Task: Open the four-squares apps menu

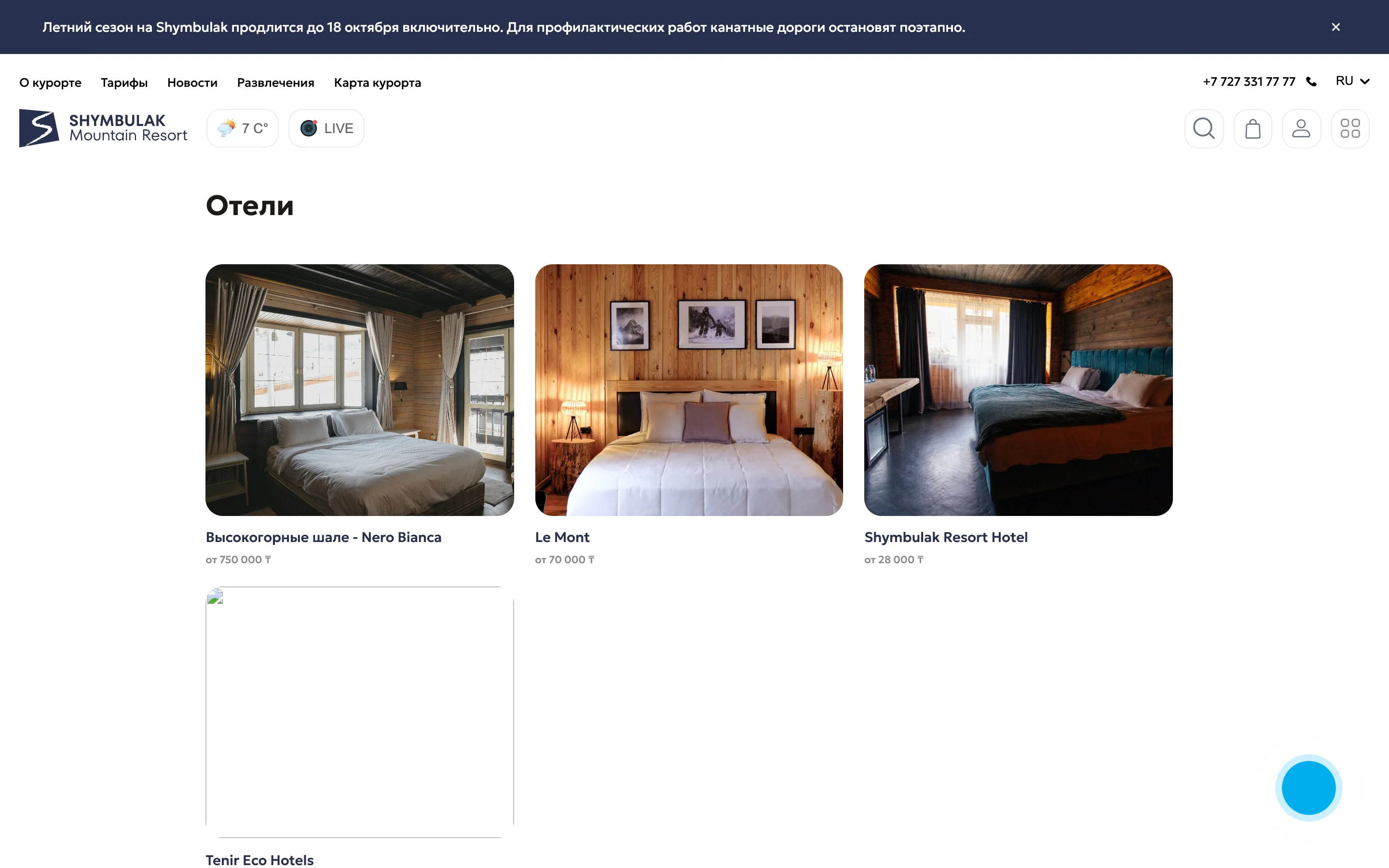Action: (x=1350, y=129)
